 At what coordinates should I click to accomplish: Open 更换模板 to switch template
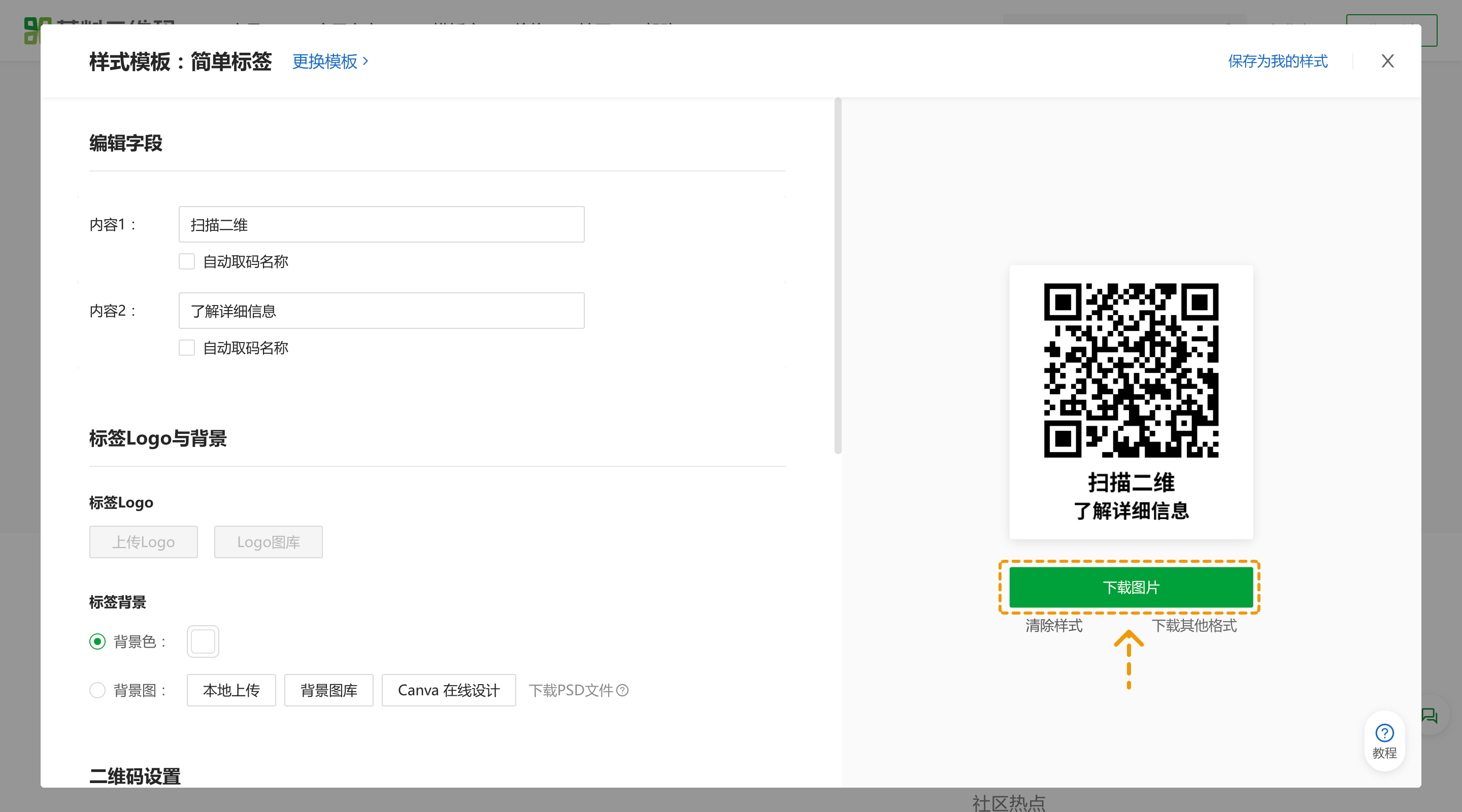click(x=330, y=61)
